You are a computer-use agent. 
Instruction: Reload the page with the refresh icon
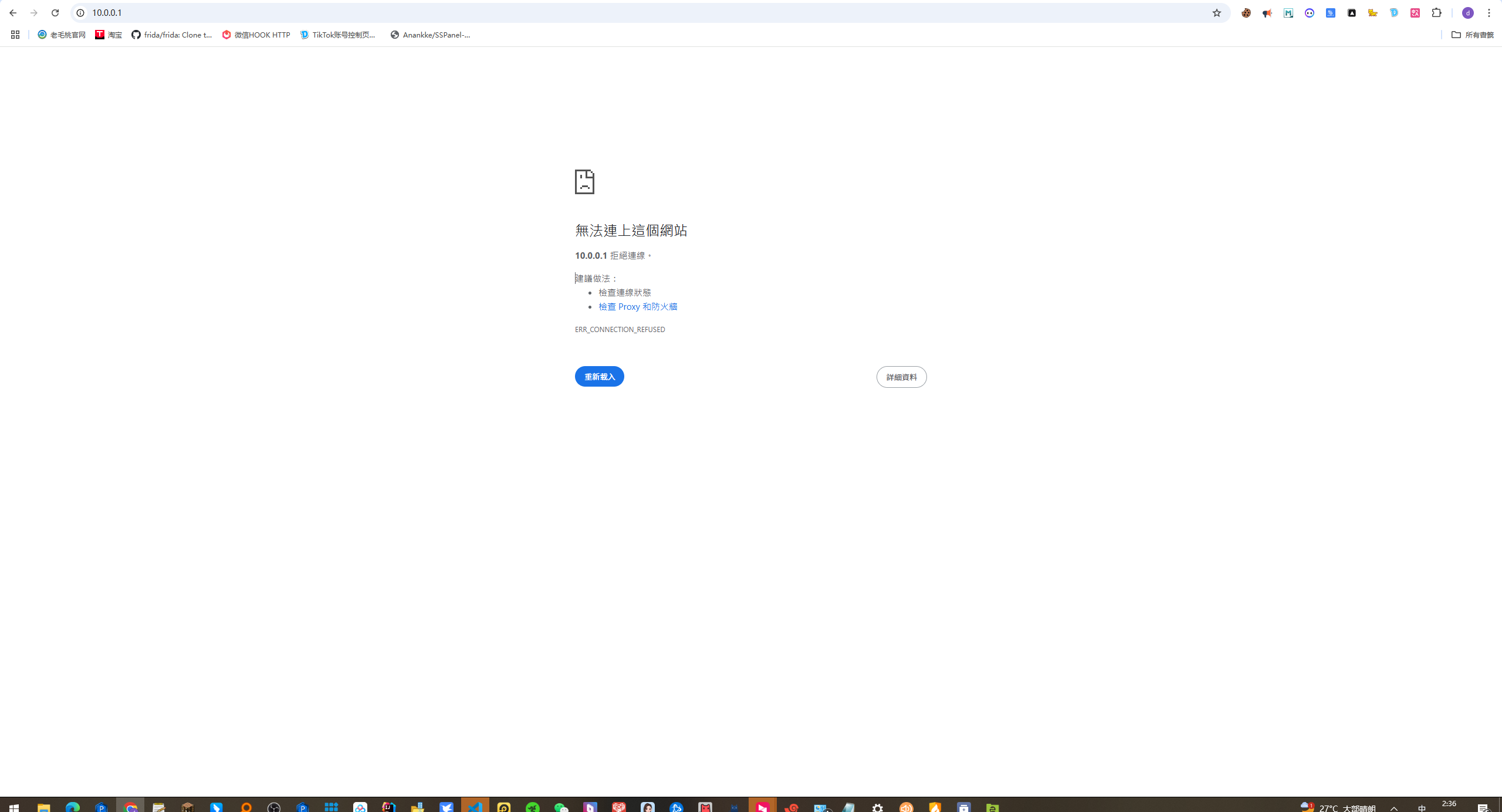pos(55,13)
